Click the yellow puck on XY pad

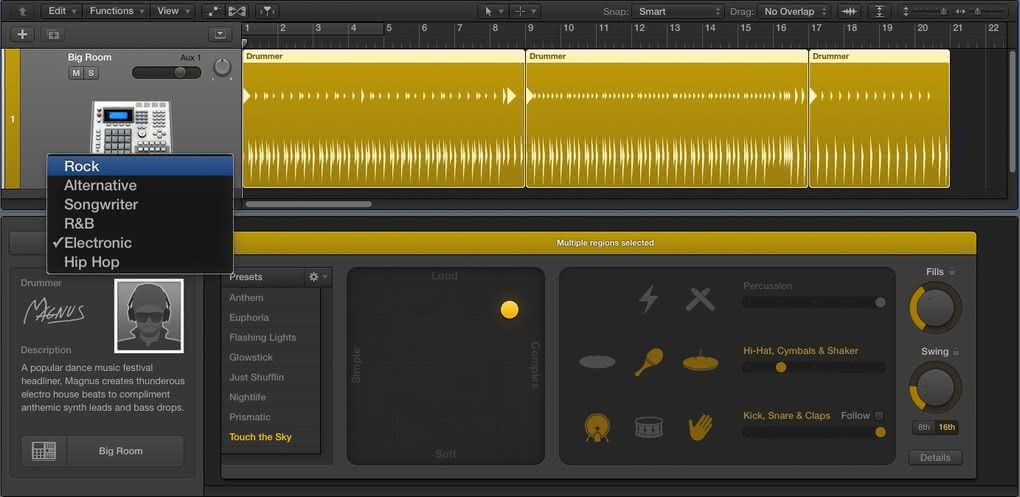[x=509, y=310]
